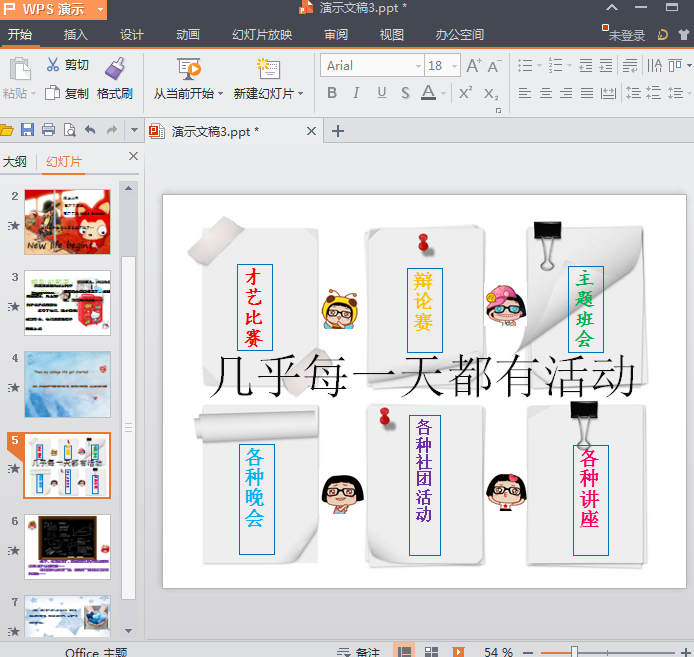
Task: Expand the New Slide (新建幻灯片) dropdown arrow
Action: [301, 94]
